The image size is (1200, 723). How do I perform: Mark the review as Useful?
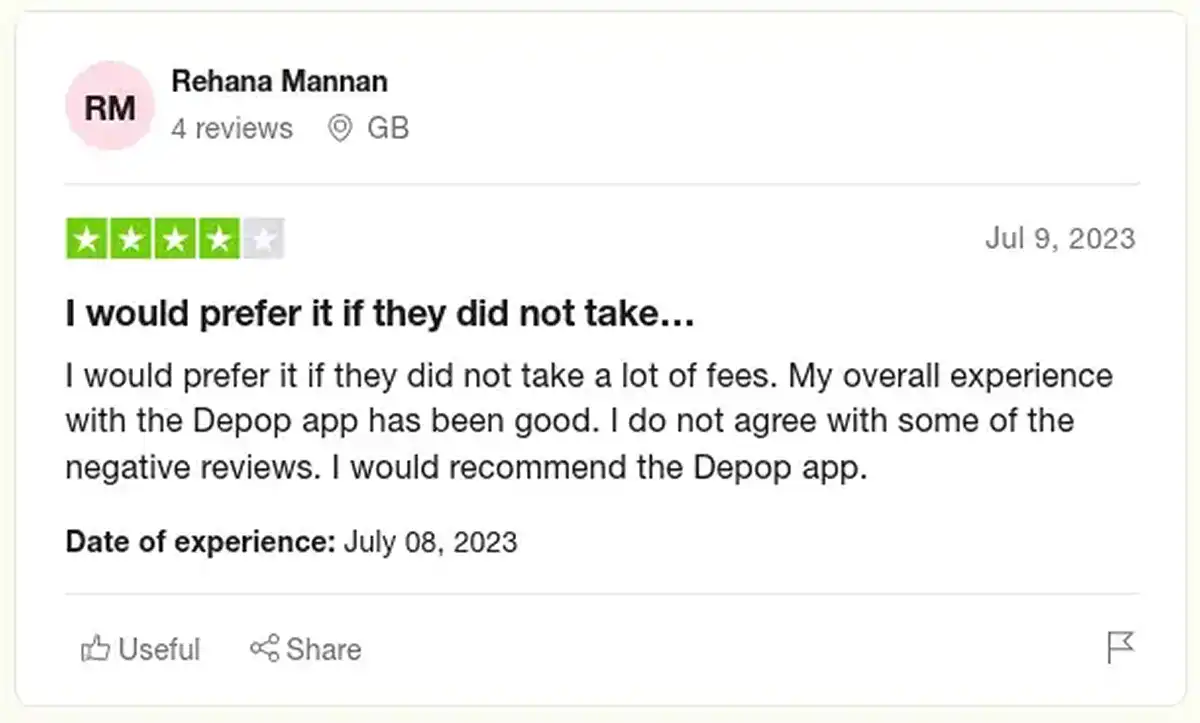(x=140, y=649)
